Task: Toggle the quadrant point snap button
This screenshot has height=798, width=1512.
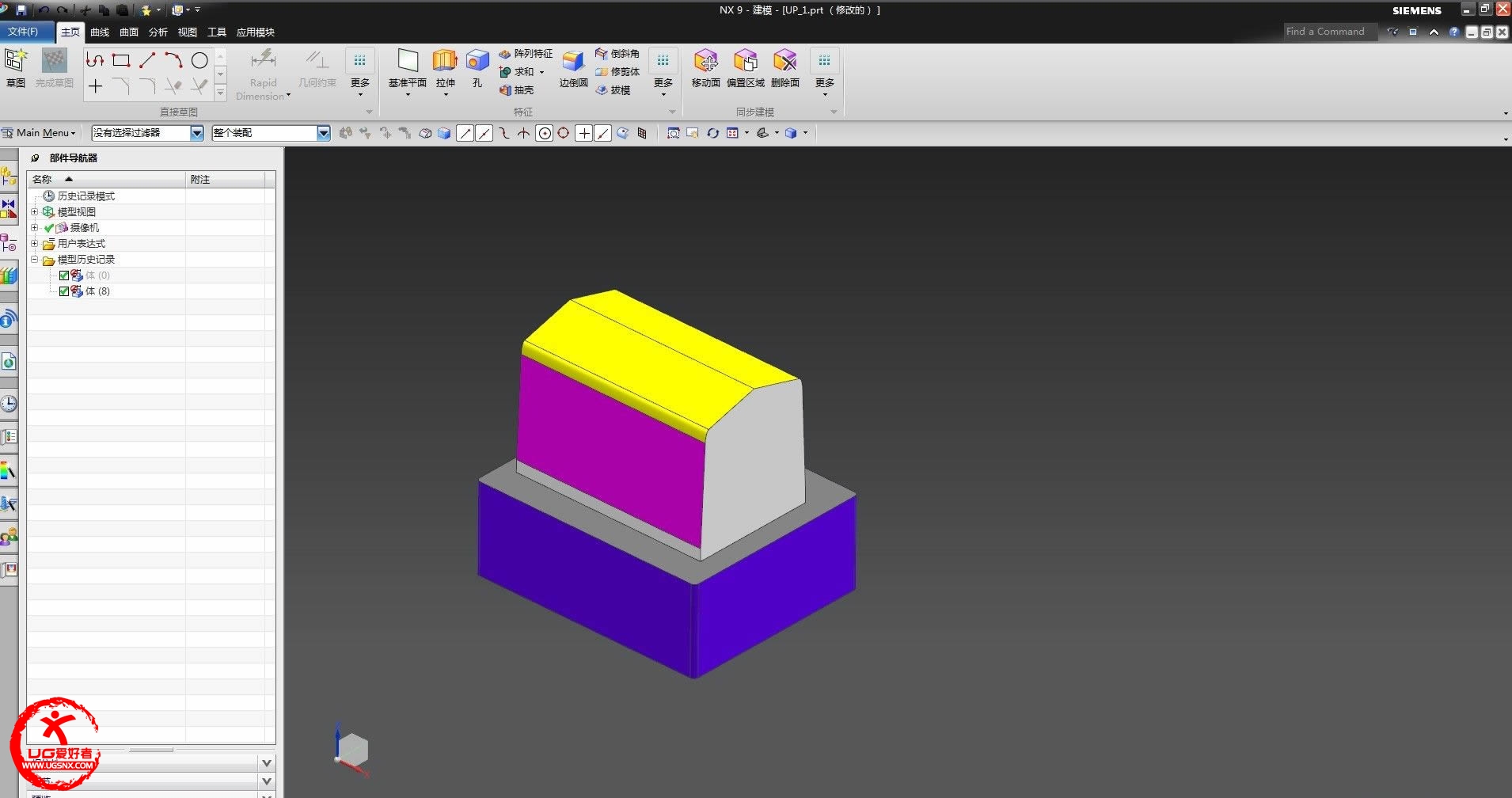Action: coord(563,133)
